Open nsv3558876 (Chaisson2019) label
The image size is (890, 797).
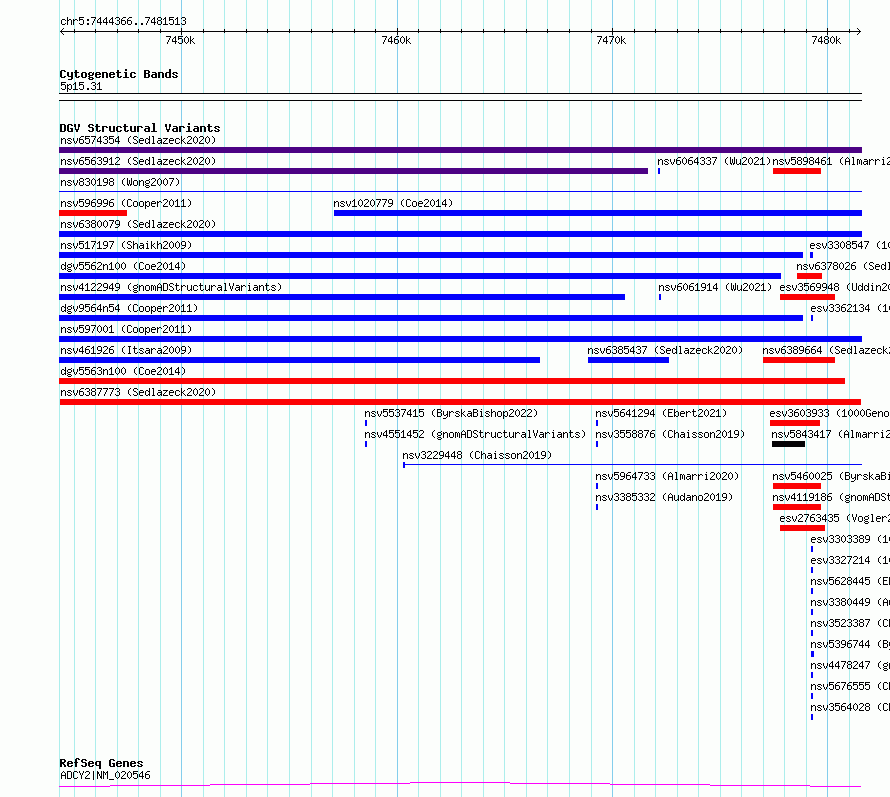(x=670, y=434)
